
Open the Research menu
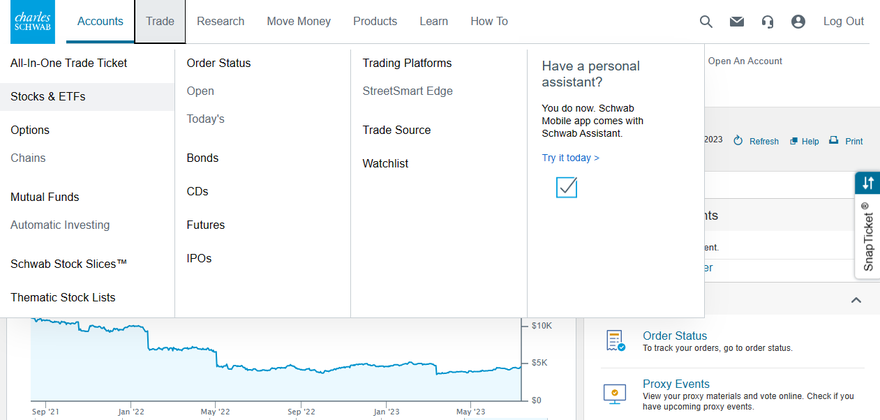point(221,21)
